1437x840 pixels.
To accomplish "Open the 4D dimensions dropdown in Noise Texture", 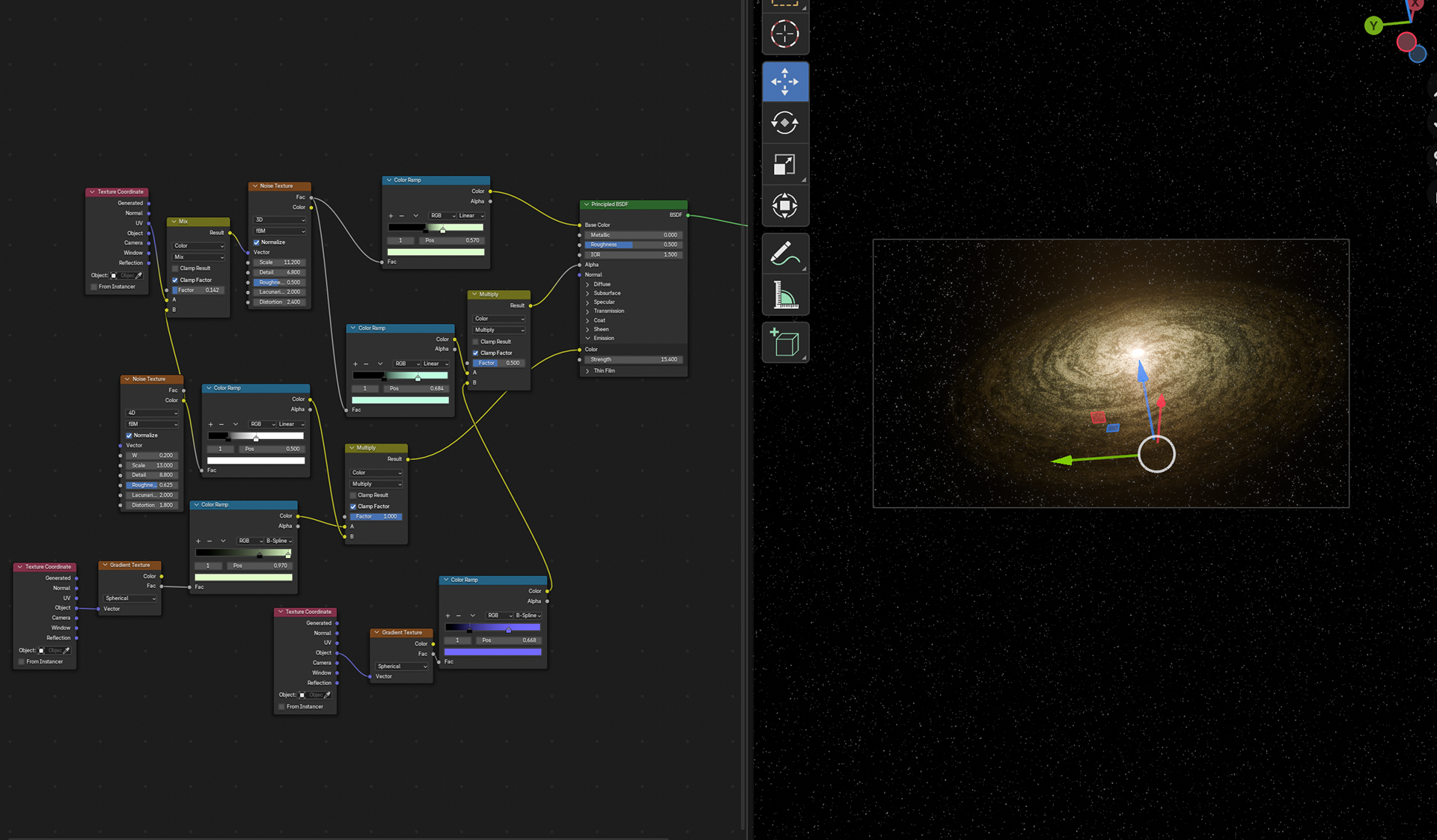I will pos(153,413).
